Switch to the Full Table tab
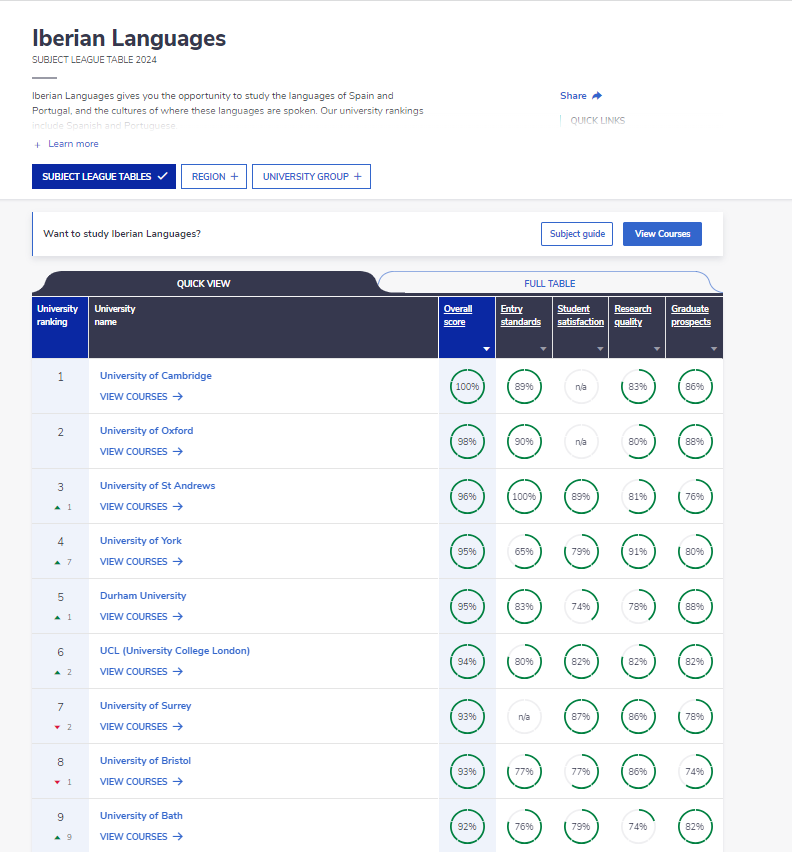The width and height of the screenshot is (792, 852). [550, 283]
